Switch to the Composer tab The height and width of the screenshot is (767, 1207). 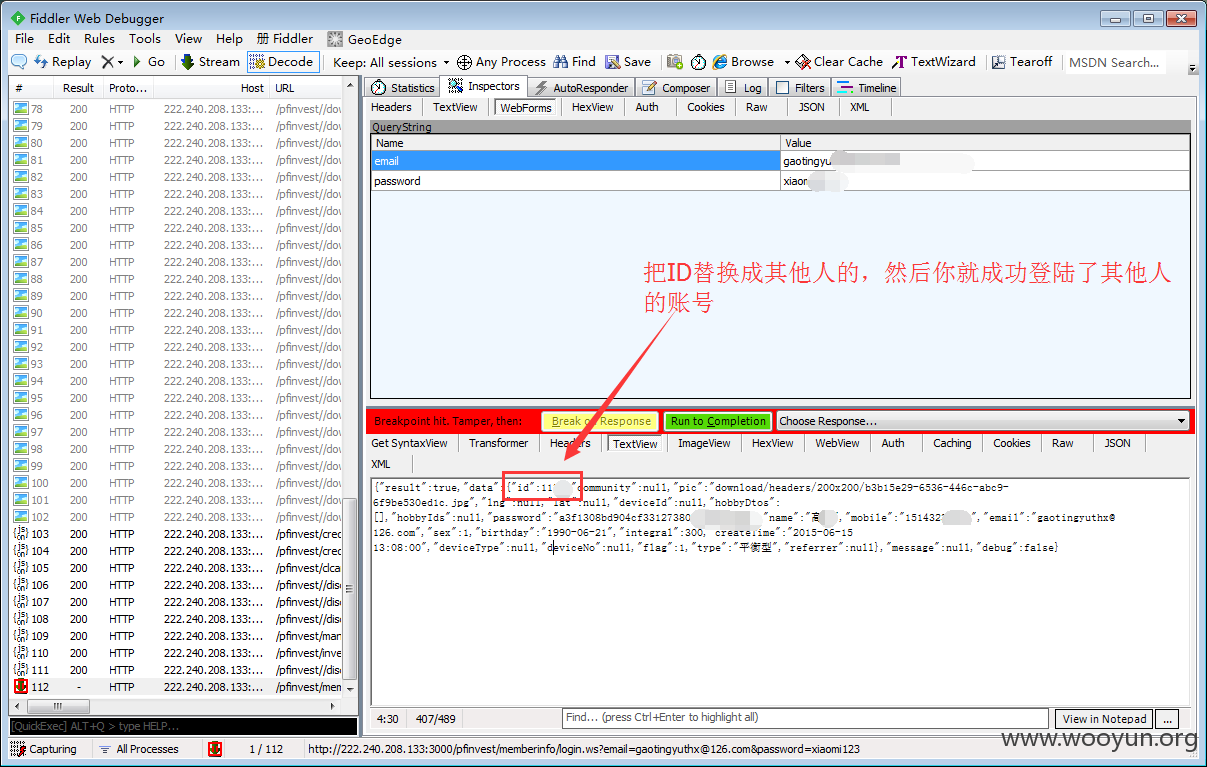[x=676, y=88]
